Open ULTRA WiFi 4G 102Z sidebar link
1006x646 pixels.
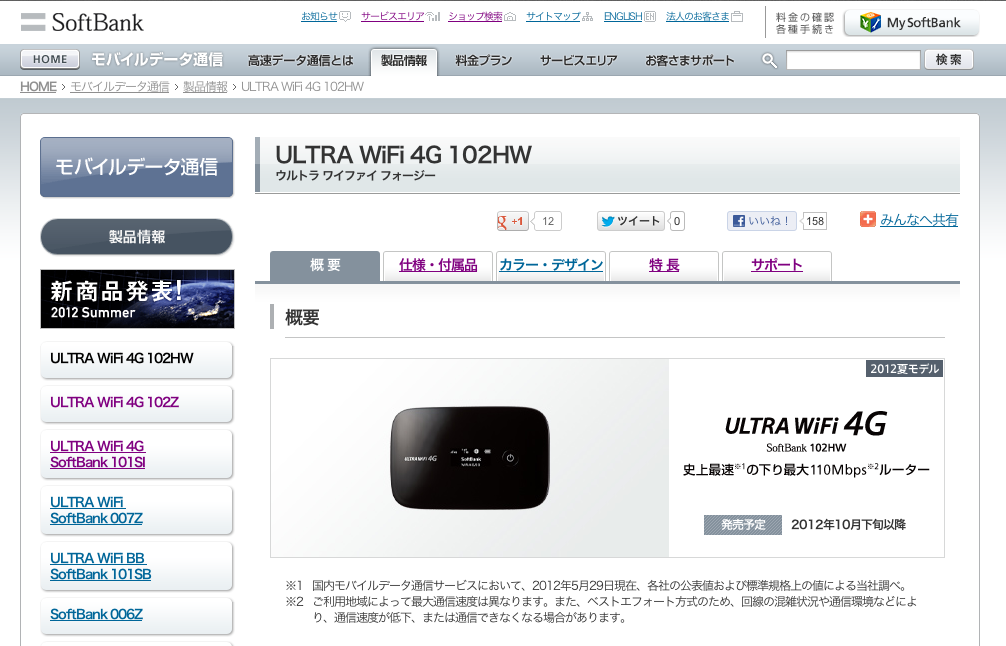[x=136, y=403]
